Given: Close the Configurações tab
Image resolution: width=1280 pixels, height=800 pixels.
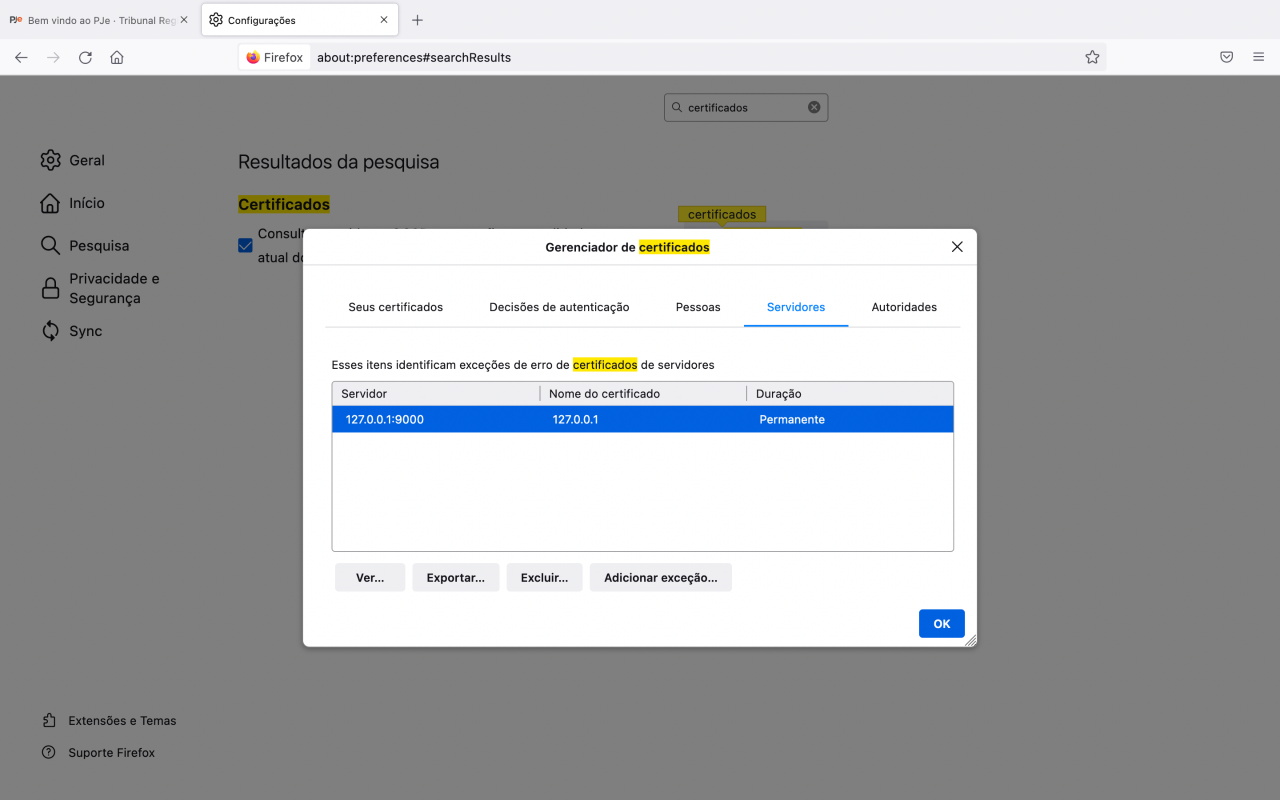Looking at the screenshot, I should point(383,20).
